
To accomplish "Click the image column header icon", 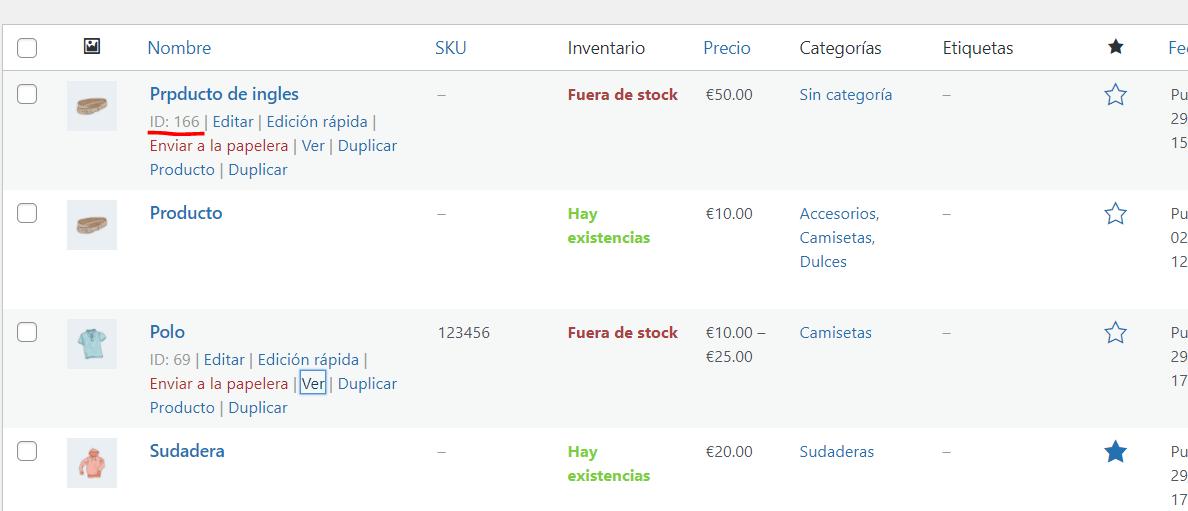I will tap(92, 47).
